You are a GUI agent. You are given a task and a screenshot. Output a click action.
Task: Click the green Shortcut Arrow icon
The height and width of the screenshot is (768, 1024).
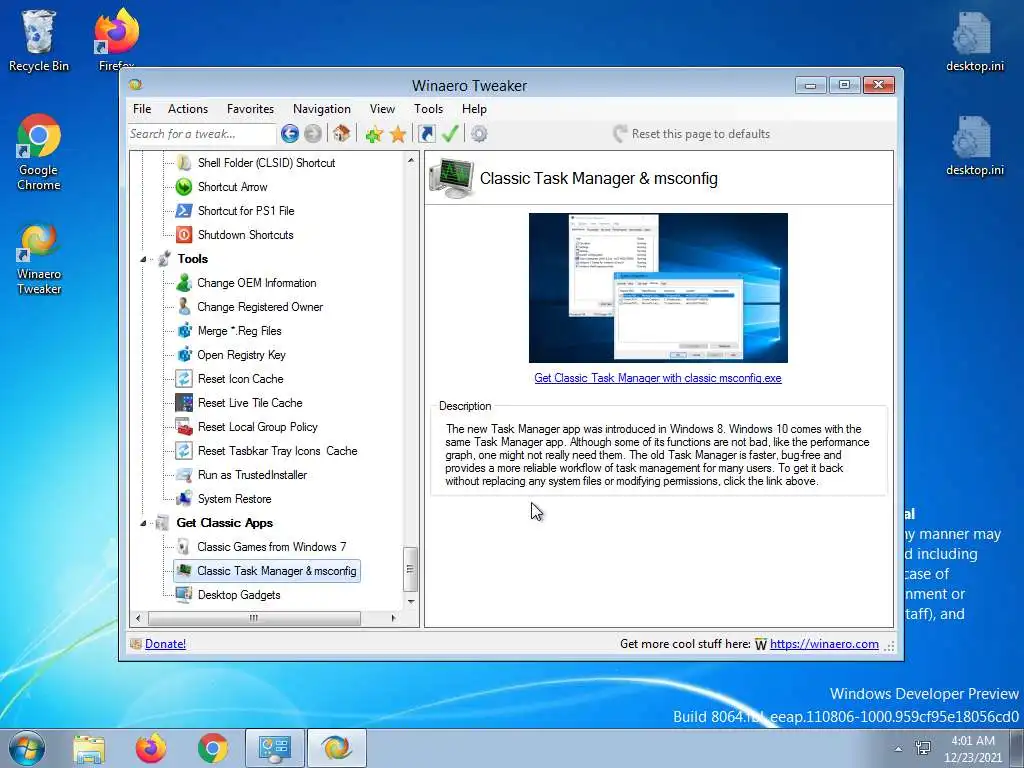[184, 187]
